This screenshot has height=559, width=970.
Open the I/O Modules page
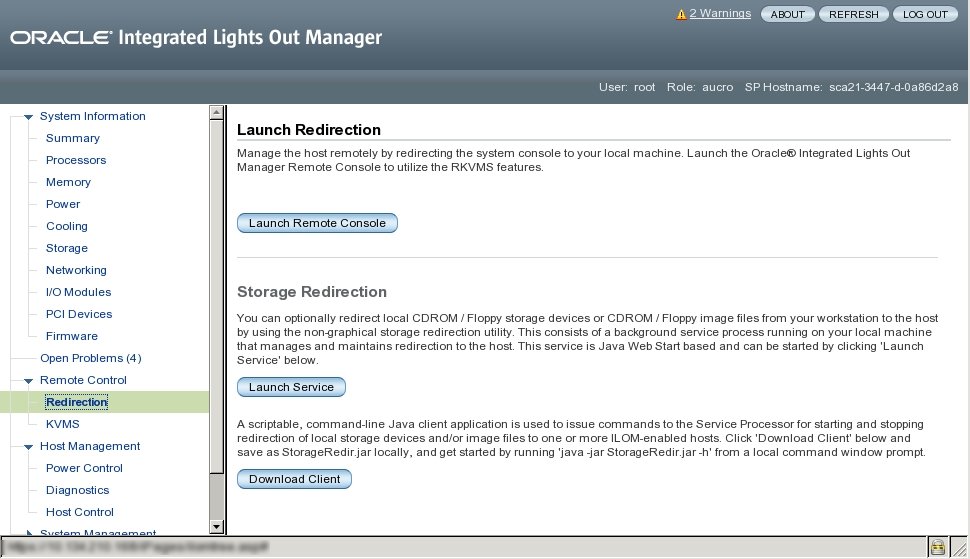[x=78, y=292]
